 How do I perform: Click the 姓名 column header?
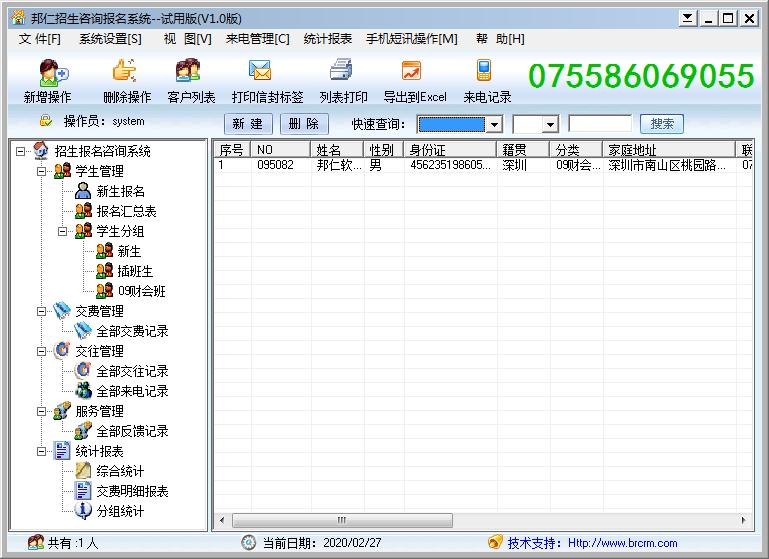tap(337, 150)
